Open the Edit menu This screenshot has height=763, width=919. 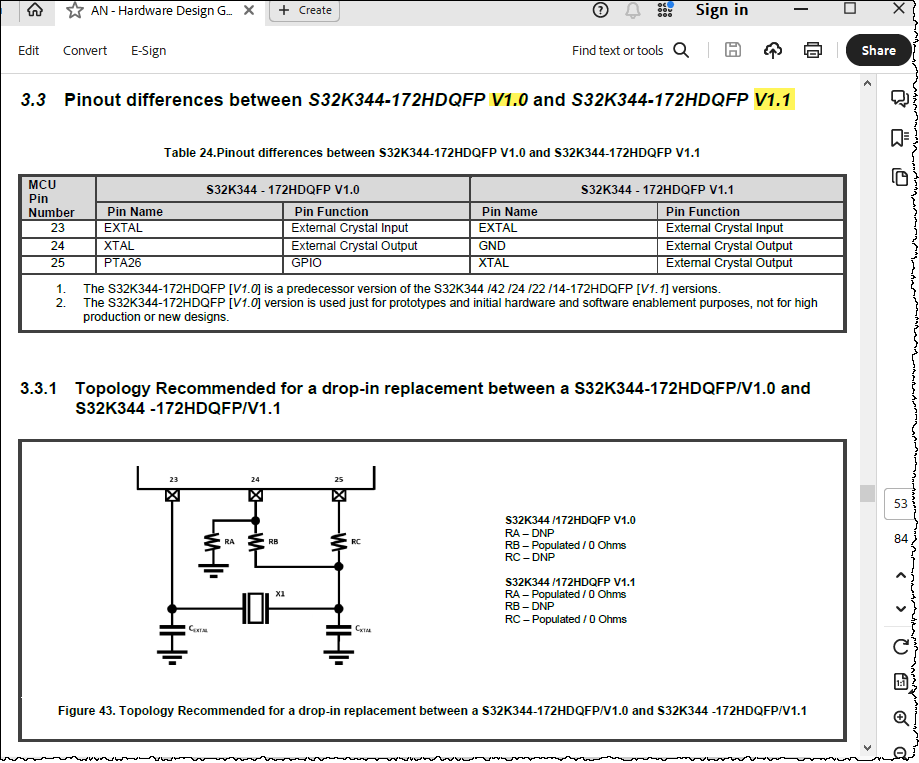coord(28,50)
